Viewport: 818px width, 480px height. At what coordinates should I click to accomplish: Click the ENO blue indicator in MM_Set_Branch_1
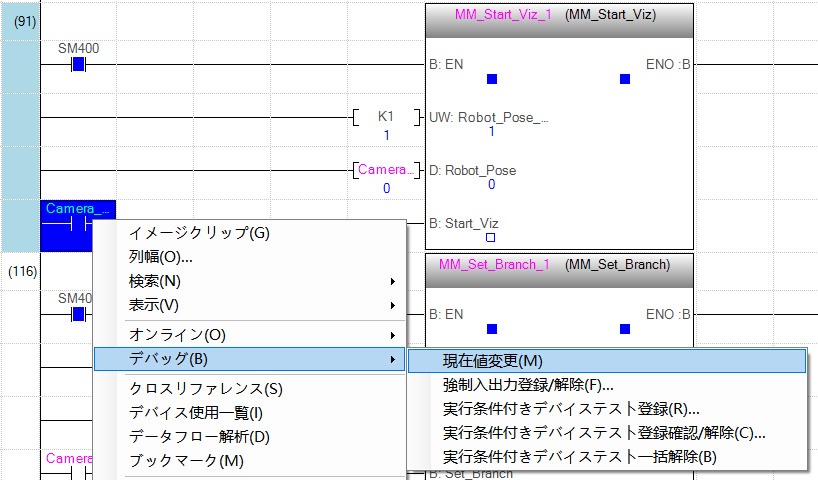point(625,328)
